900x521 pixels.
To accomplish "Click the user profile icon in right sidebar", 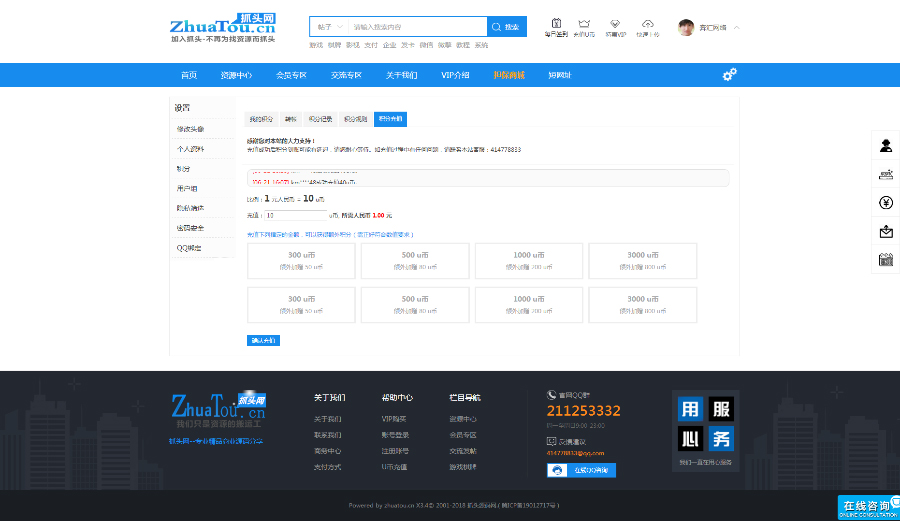I will point(885,146).
